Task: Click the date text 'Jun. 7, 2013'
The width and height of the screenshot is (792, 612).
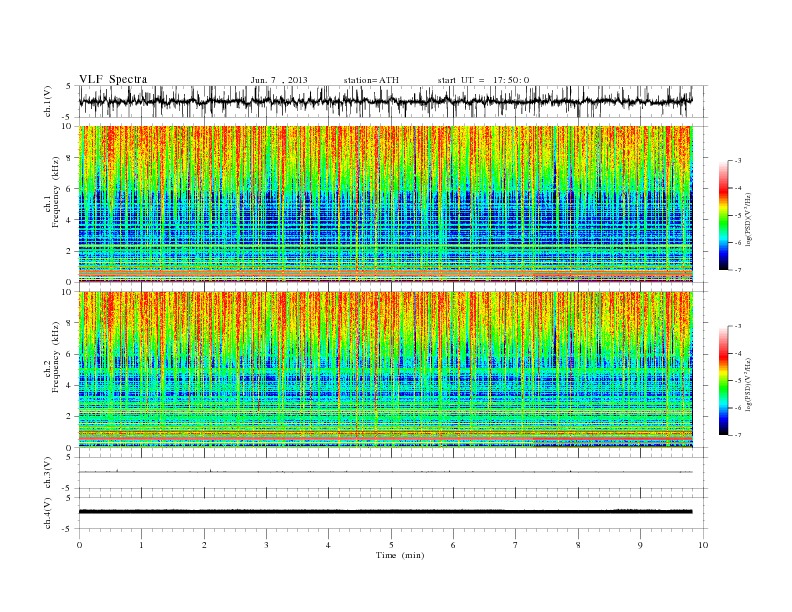Action: click(x=279, y=80)
